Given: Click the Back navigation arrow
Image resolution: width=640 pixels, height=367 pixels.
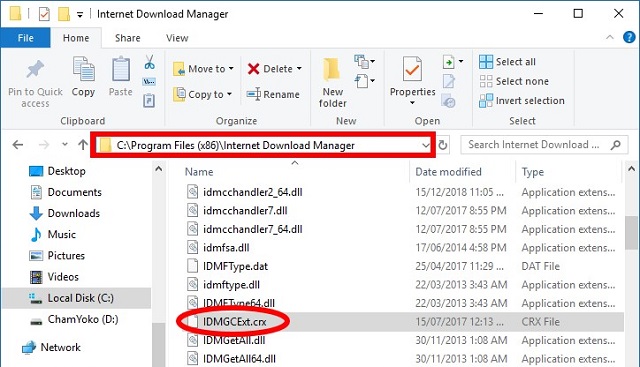Looking at the screenshot, I should (18, 145).
